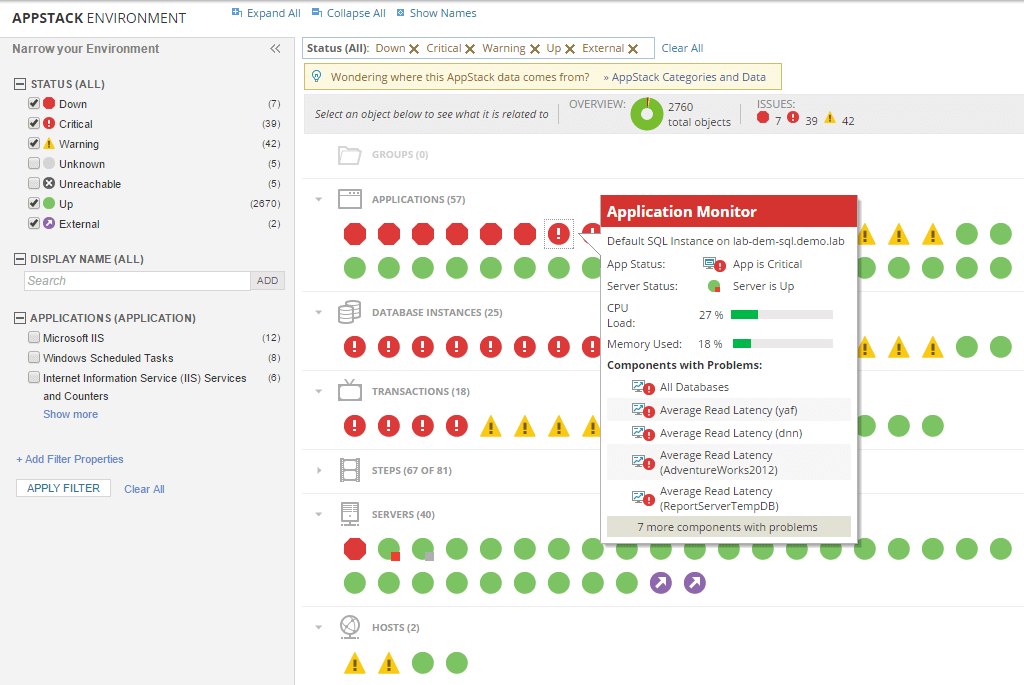The height and width of the screenshot is (685, 1024).
Task: Collapse the APPLICATIONS (57) row
Action: pos(319,199)
